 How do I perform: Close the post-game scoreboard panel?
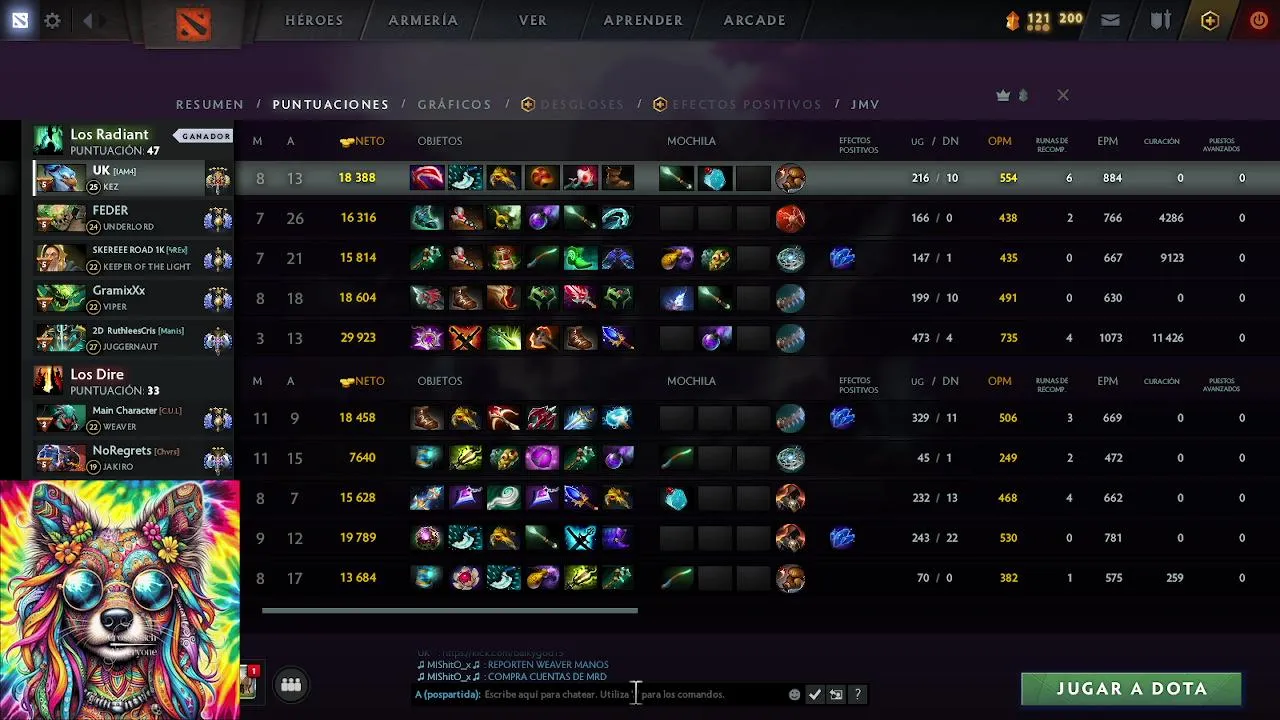click(x=1063, y=95)
